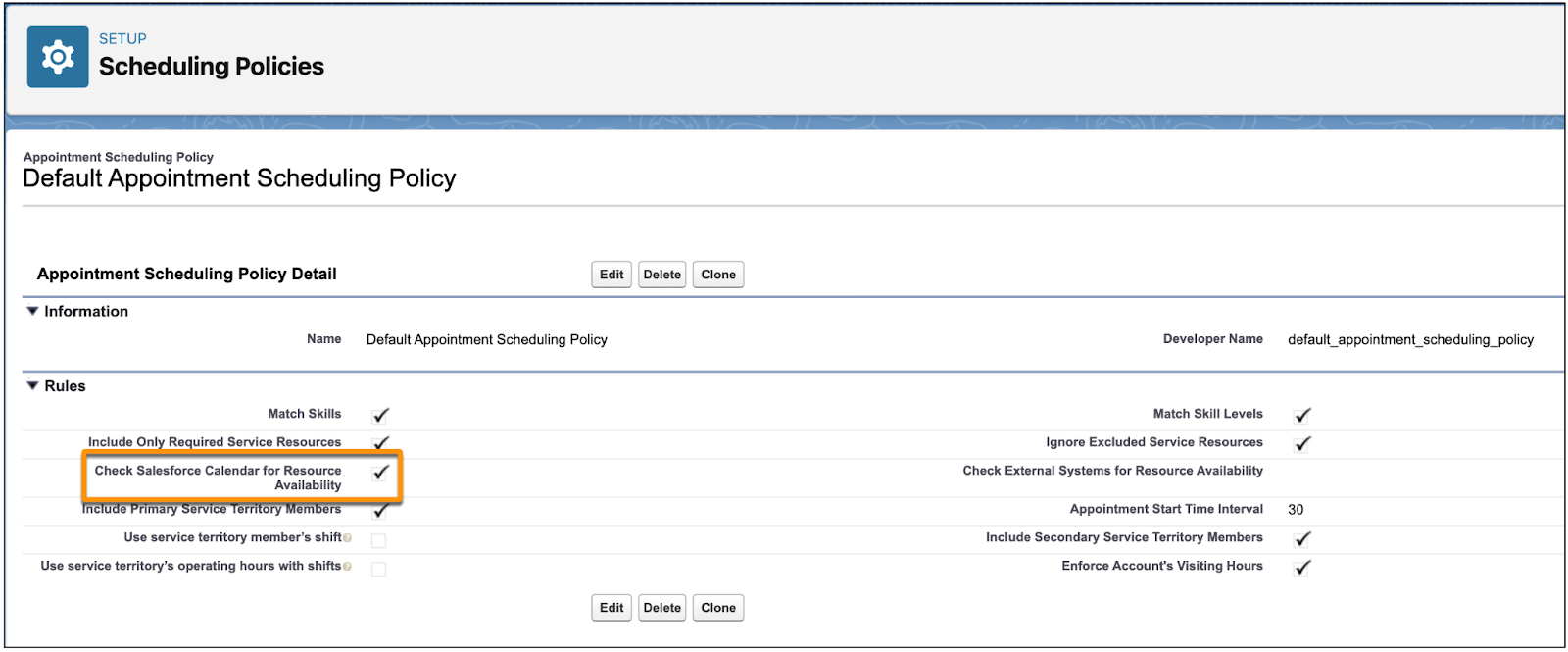Click the Developer Name field label
This screenshot has width=1568, height=652.
pyautogui.click(x=1213, y=339)
